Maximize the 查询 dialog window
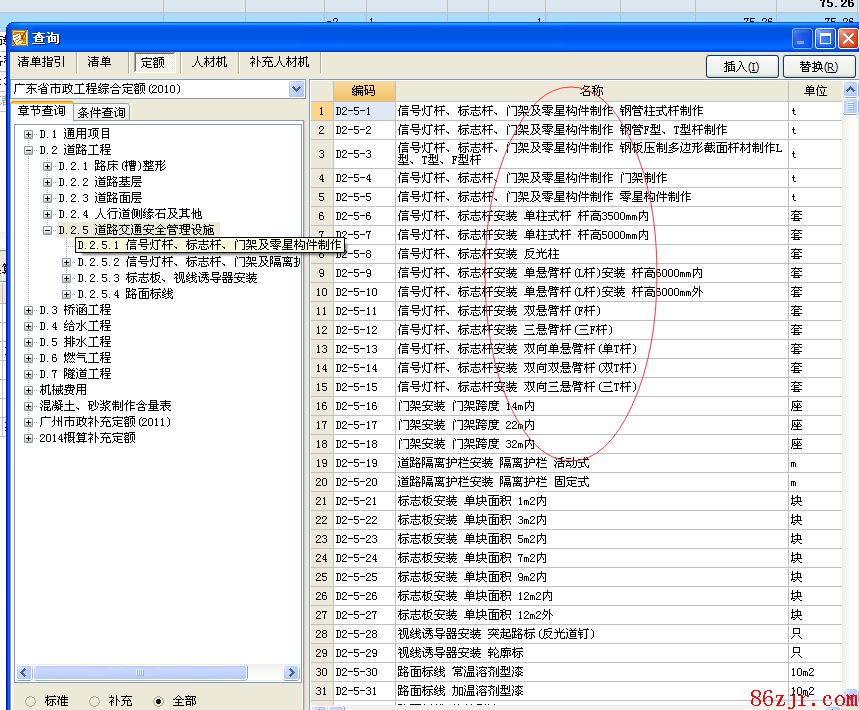859x710 pixels. click(825, 39)
